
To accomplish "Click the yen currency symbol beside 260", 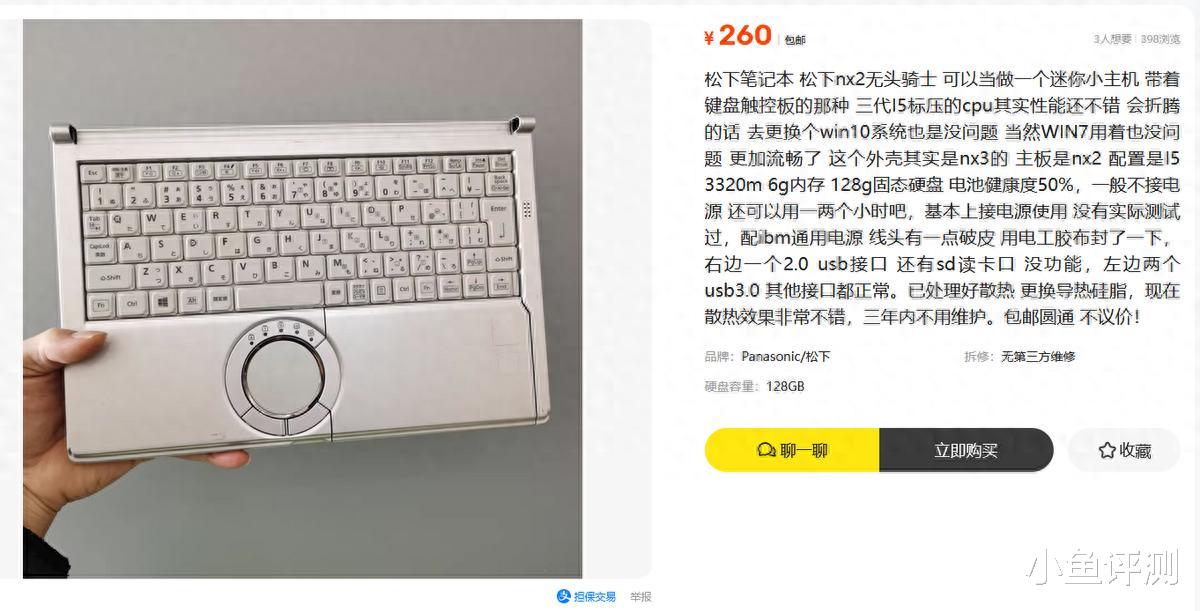I will pos(710,38).
